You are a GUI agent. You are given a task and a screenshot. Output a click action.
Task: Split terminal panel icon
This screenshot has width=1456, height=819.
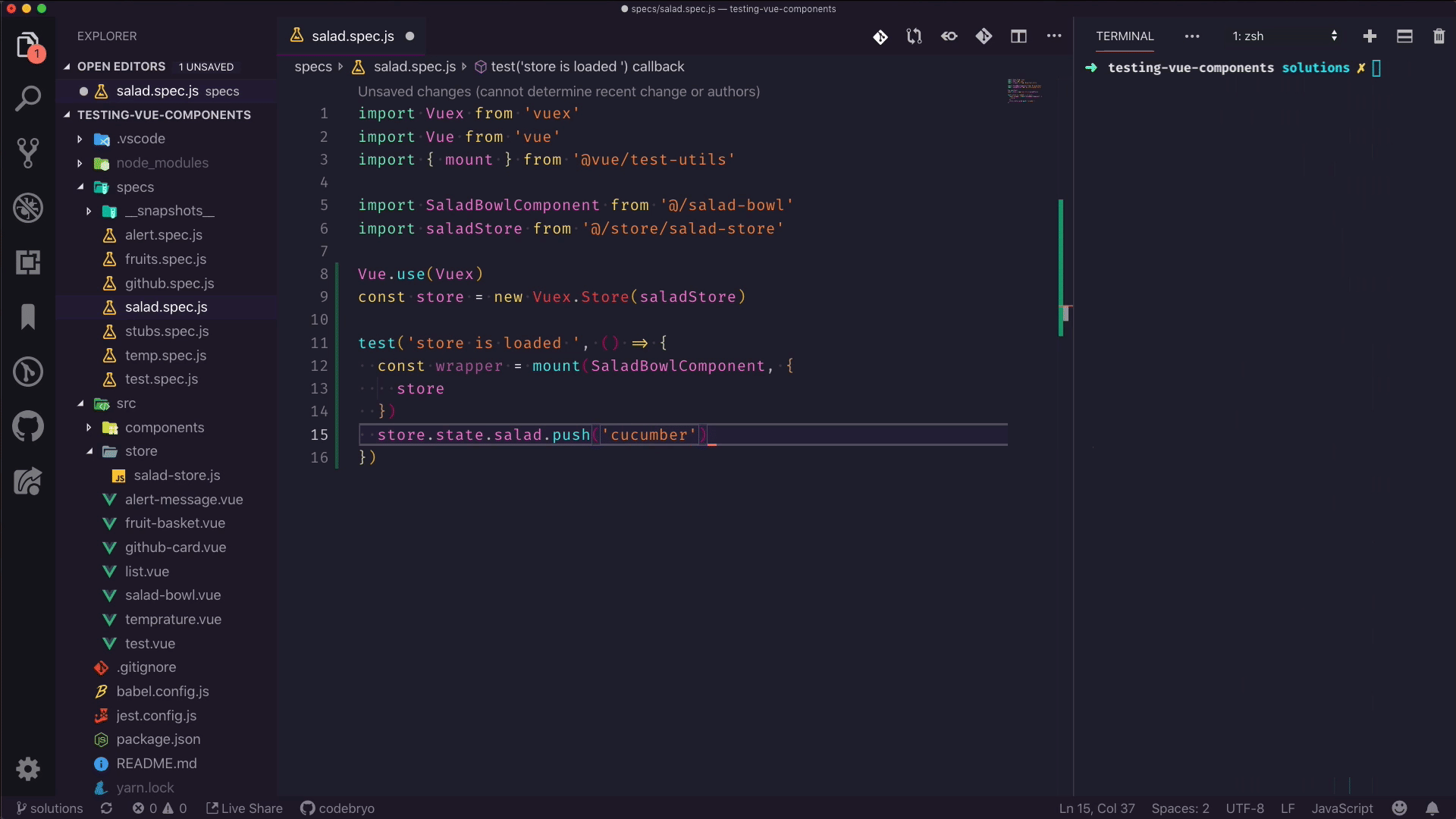point(1404,36)
